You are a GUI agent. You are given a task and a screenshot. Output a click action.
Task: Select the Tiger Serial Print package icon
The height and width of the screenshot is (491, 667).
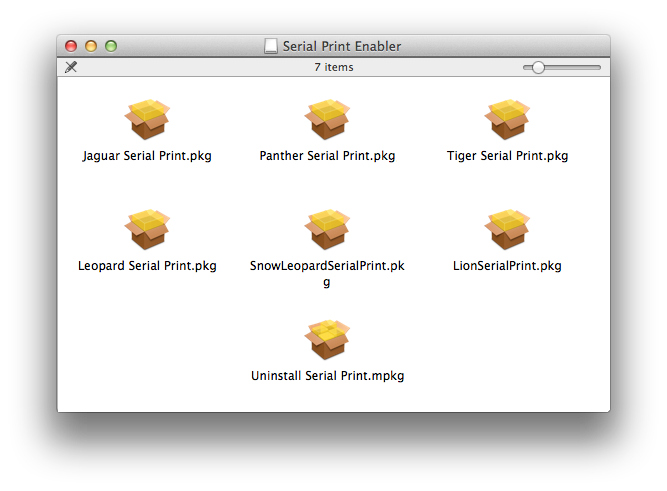pyautogui.click(x=507, y=120)
